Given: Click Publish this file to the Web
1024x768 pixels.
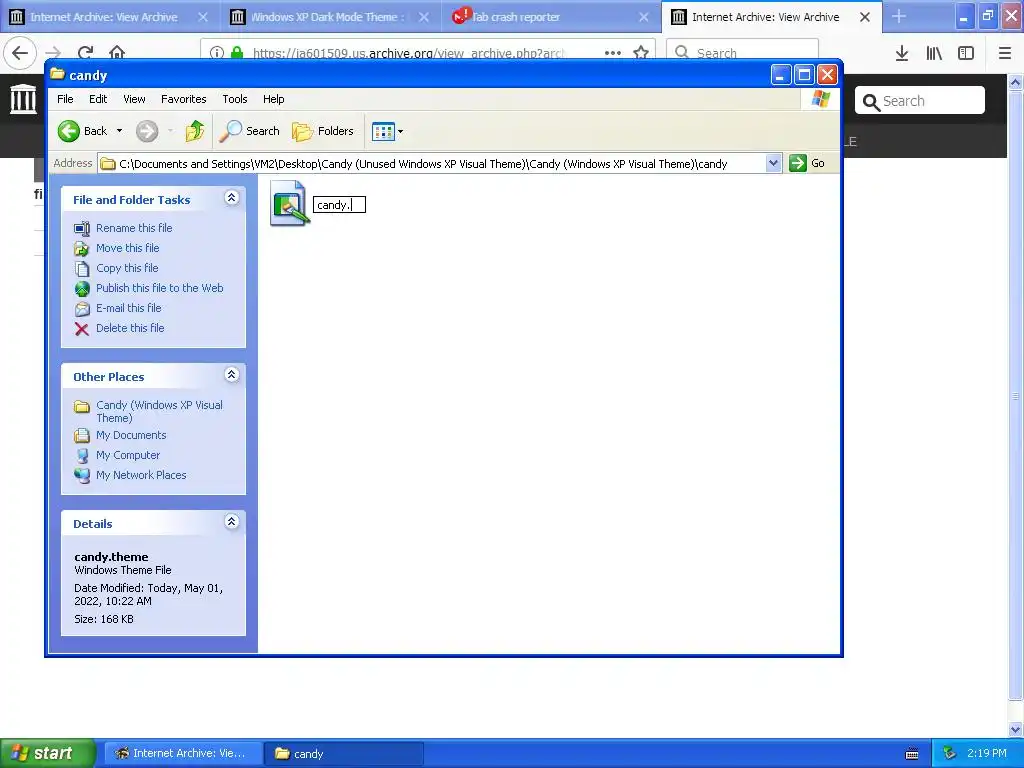Looking at the screenshot, I should 159,288.
